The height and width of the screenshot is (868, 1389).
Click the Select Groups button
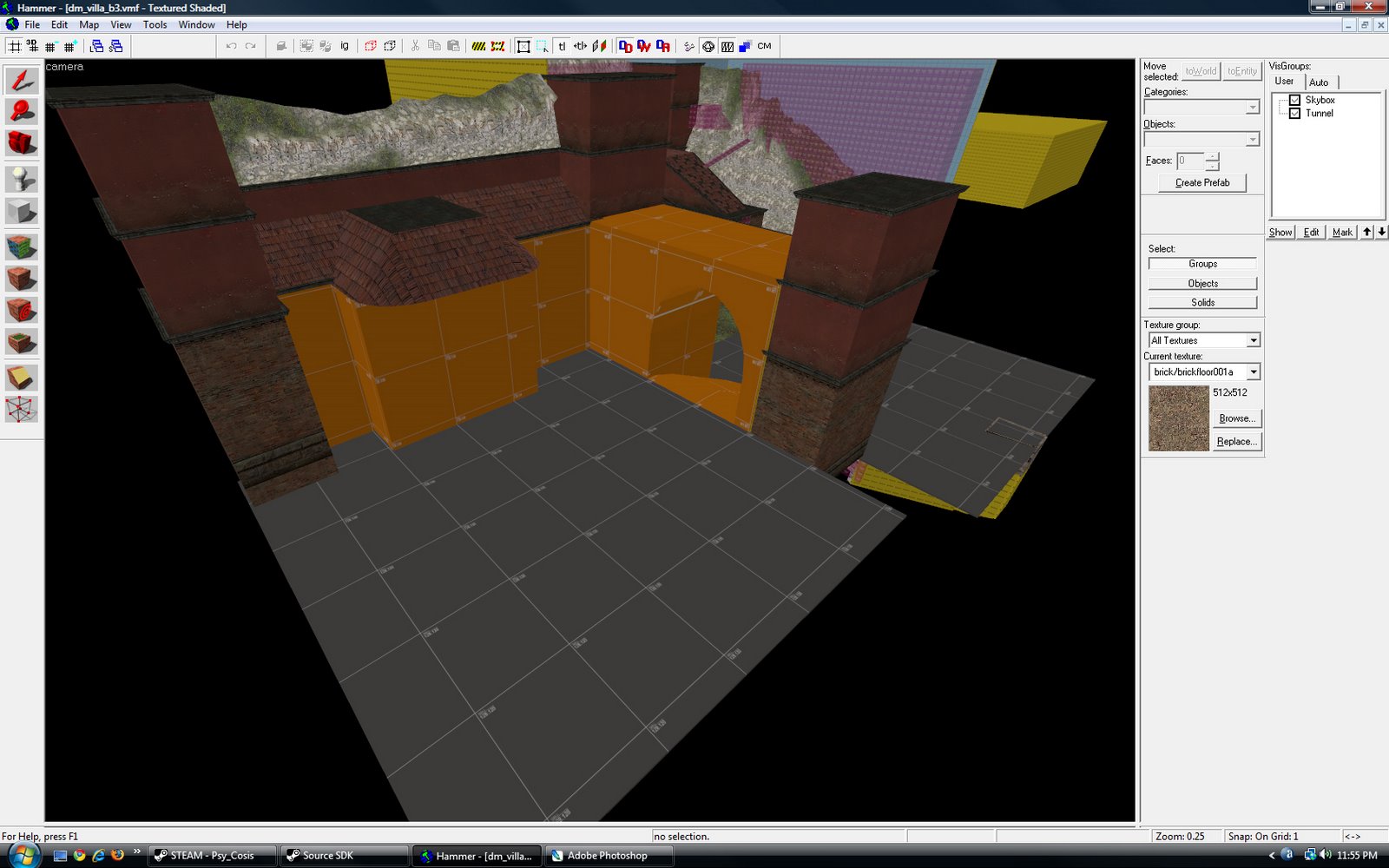[1202, 263]
